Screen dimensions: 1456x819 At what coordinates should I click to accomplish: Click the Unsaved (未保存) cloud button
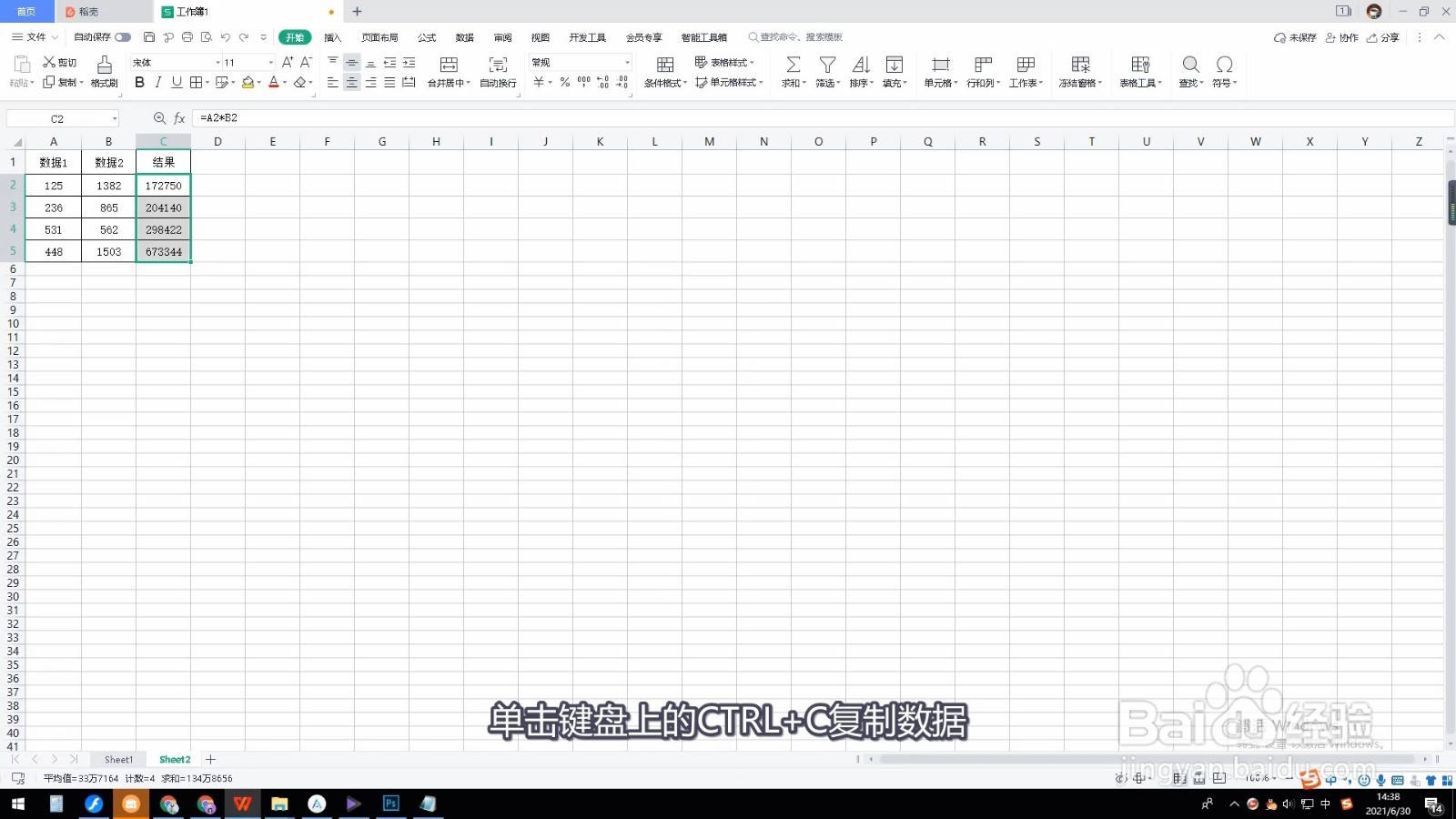pos(1296,37)
